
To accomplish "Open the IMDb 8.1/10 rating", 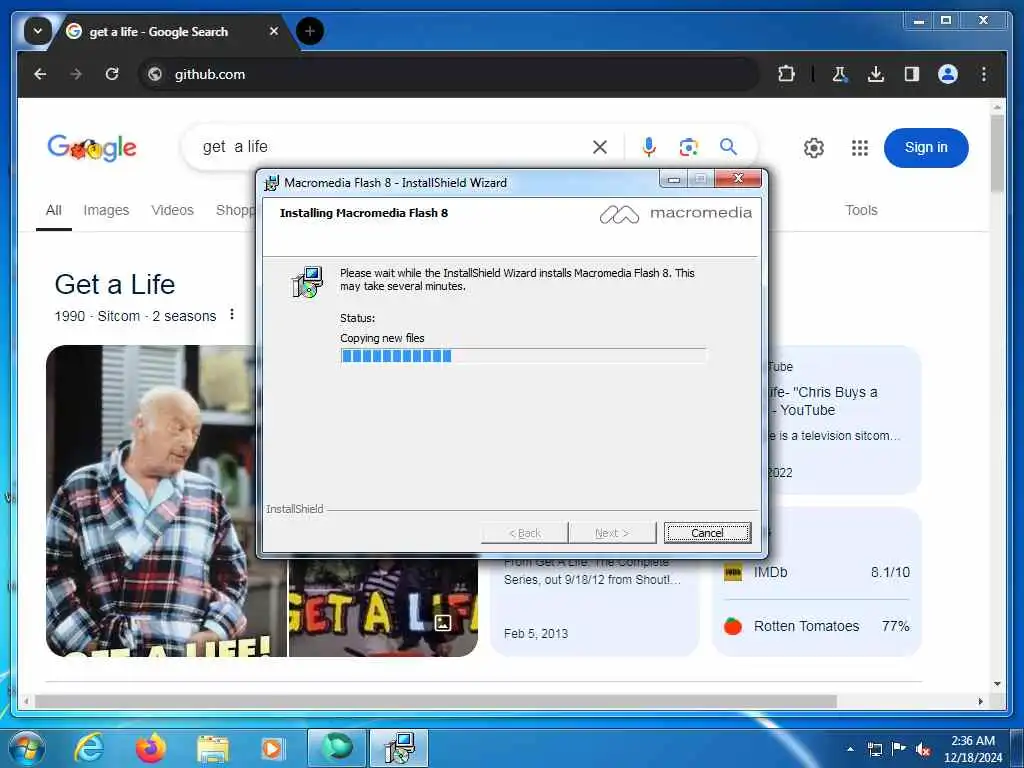I will [x=816, y=572].
